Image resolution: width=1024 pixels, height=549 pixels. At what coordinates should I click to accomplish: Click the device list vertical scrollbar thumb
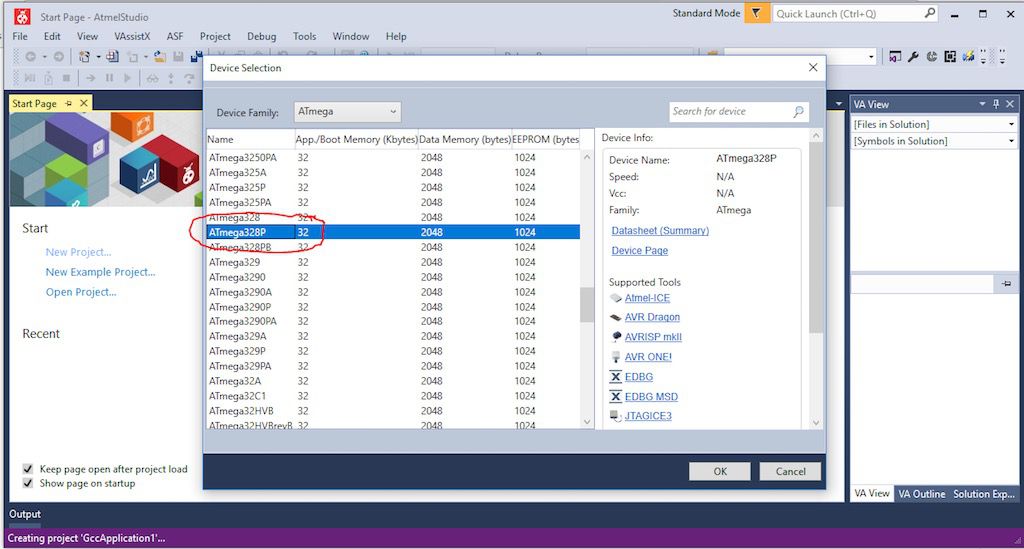point(586,305)
